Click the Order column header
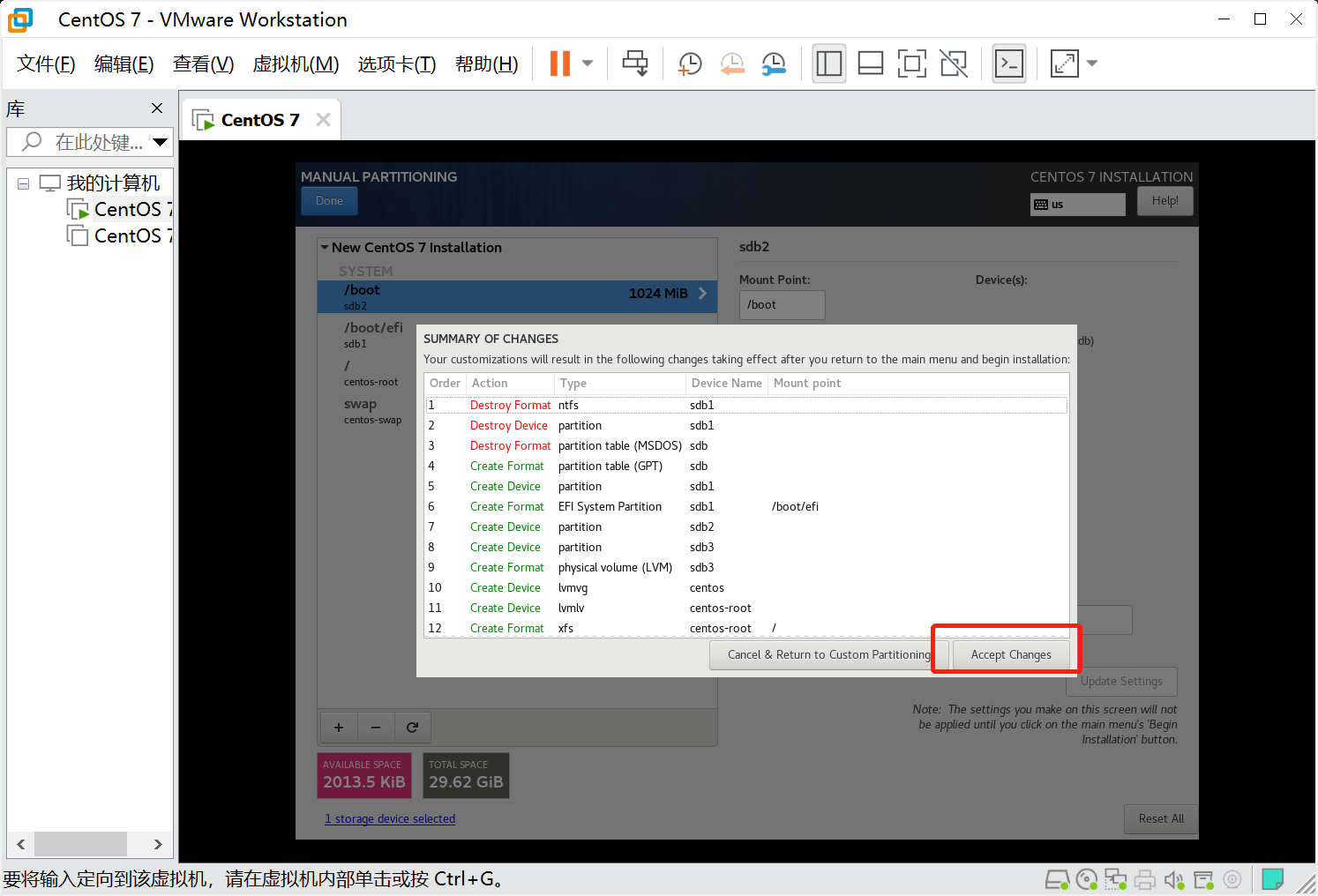1318x896 pixels. (446, 384)
